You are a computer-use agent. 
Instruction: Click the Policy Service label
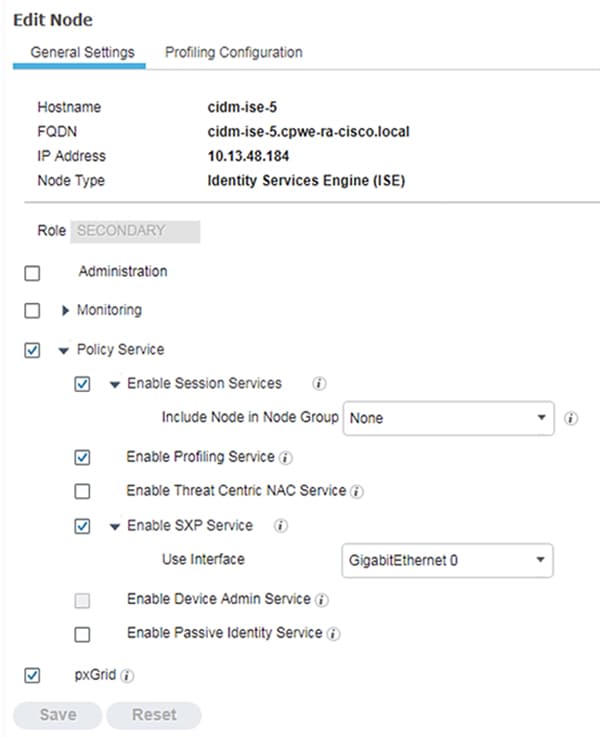pos(120,350)
